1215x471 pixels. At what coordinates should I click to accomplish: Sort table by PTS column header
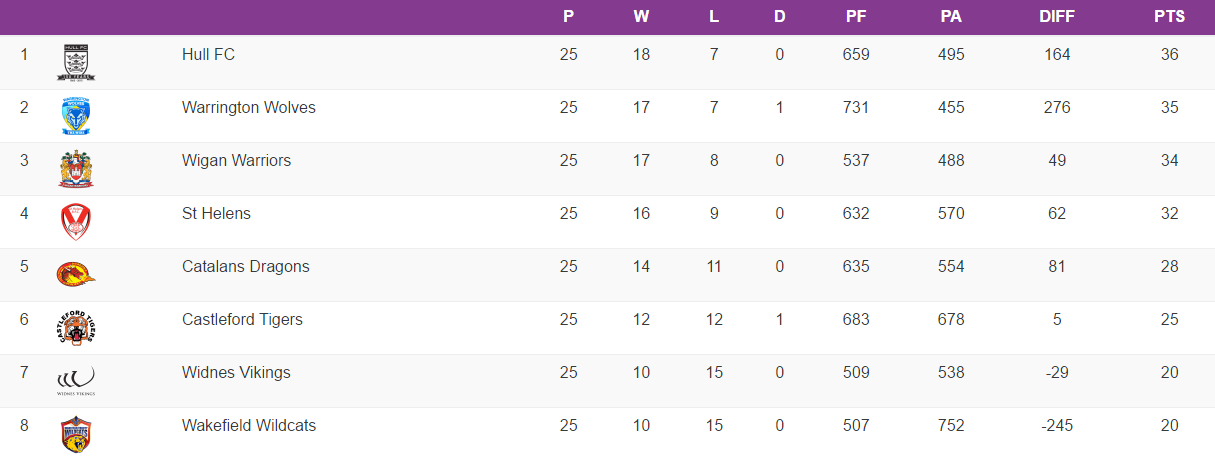(x=1169, y=16)
